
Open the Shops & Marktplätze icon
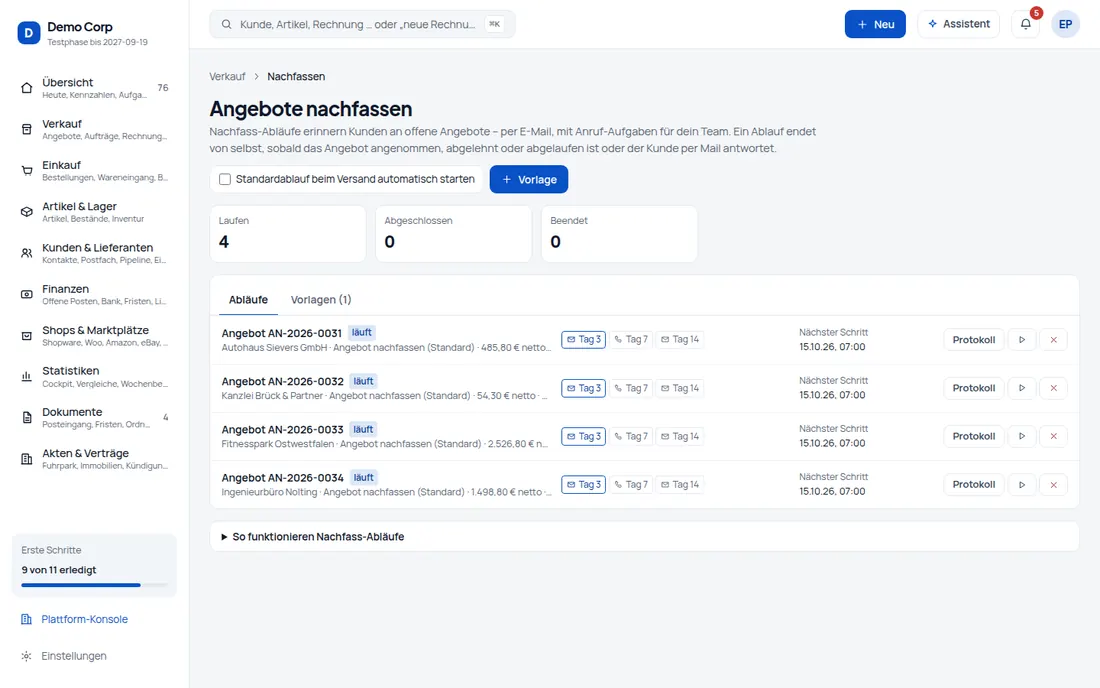27,336
